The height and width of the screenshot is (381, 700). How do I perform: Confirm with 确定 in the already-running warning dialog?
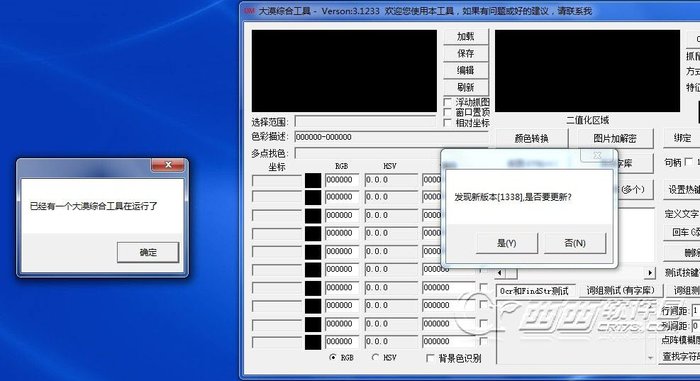(x=148, y=252)
